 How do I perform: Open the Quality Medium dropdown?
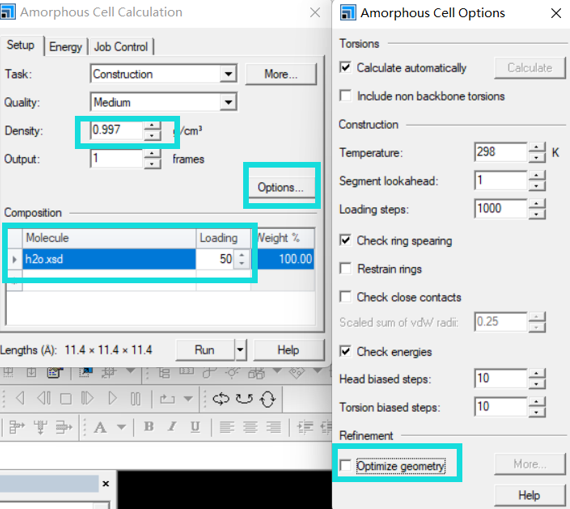pyautogui.click(x=228, y=102)
